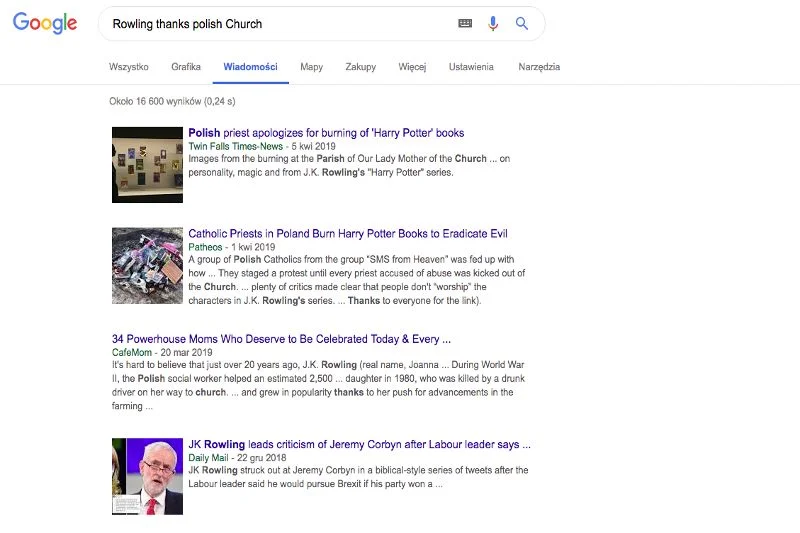Click the '1 kwi 2019' date text
The image size is (800, 533).
click(x=253, y=247)
